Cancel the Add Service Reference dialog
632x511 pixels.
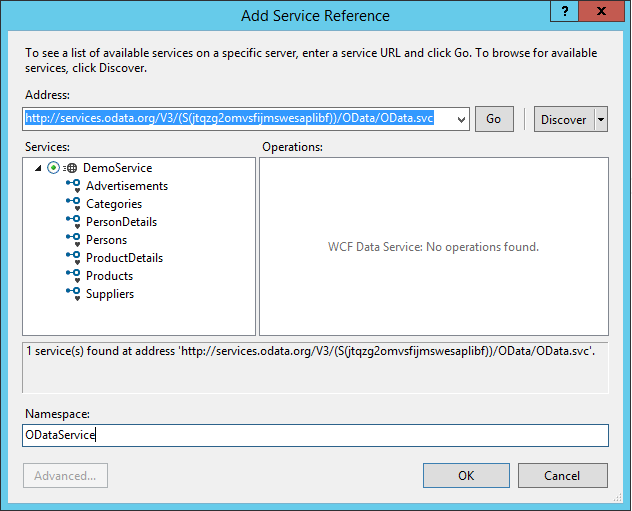coord(562,475)
